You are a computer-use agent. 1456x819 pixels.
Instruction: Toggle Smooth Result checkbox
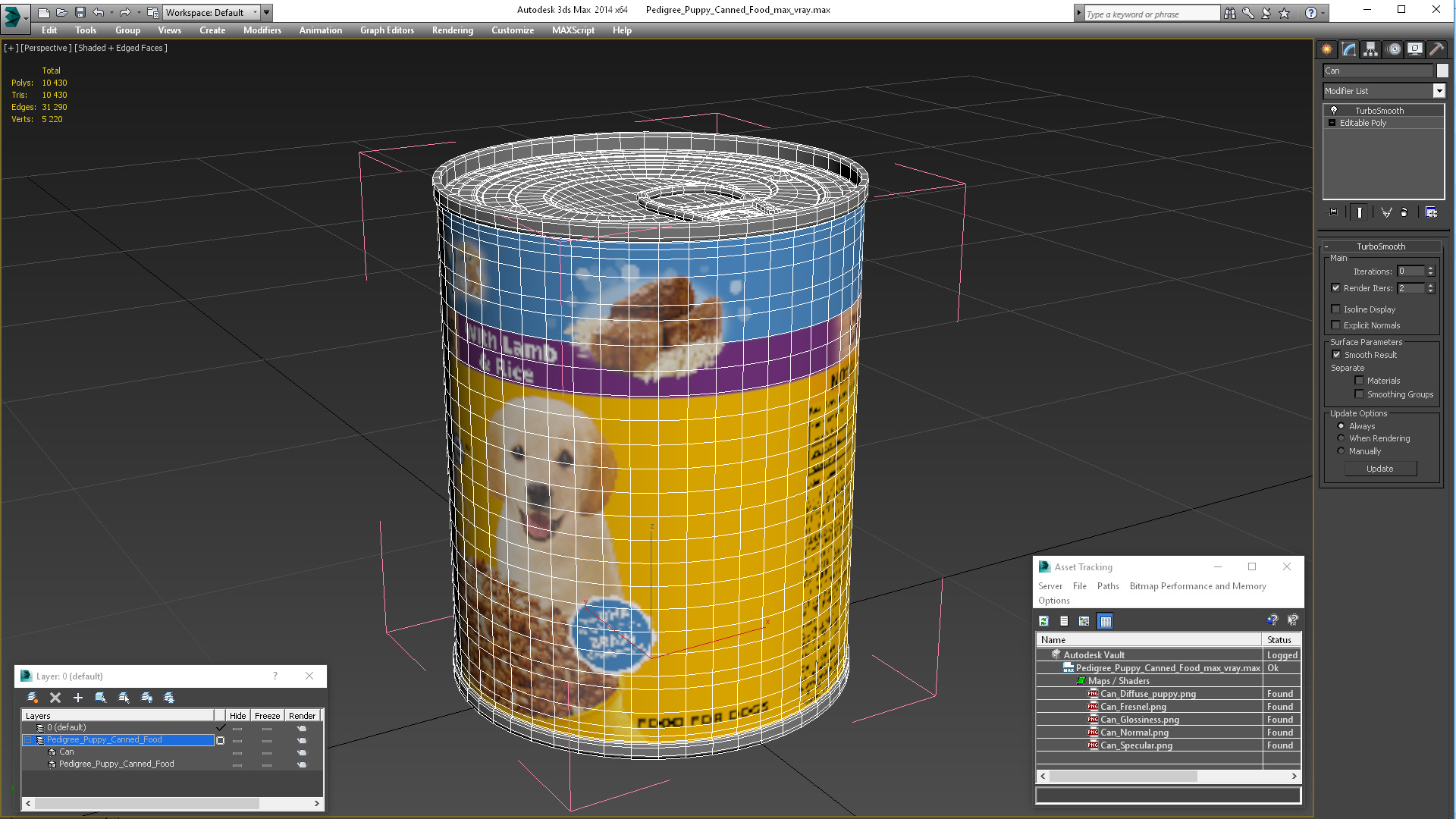(1337, 355)
